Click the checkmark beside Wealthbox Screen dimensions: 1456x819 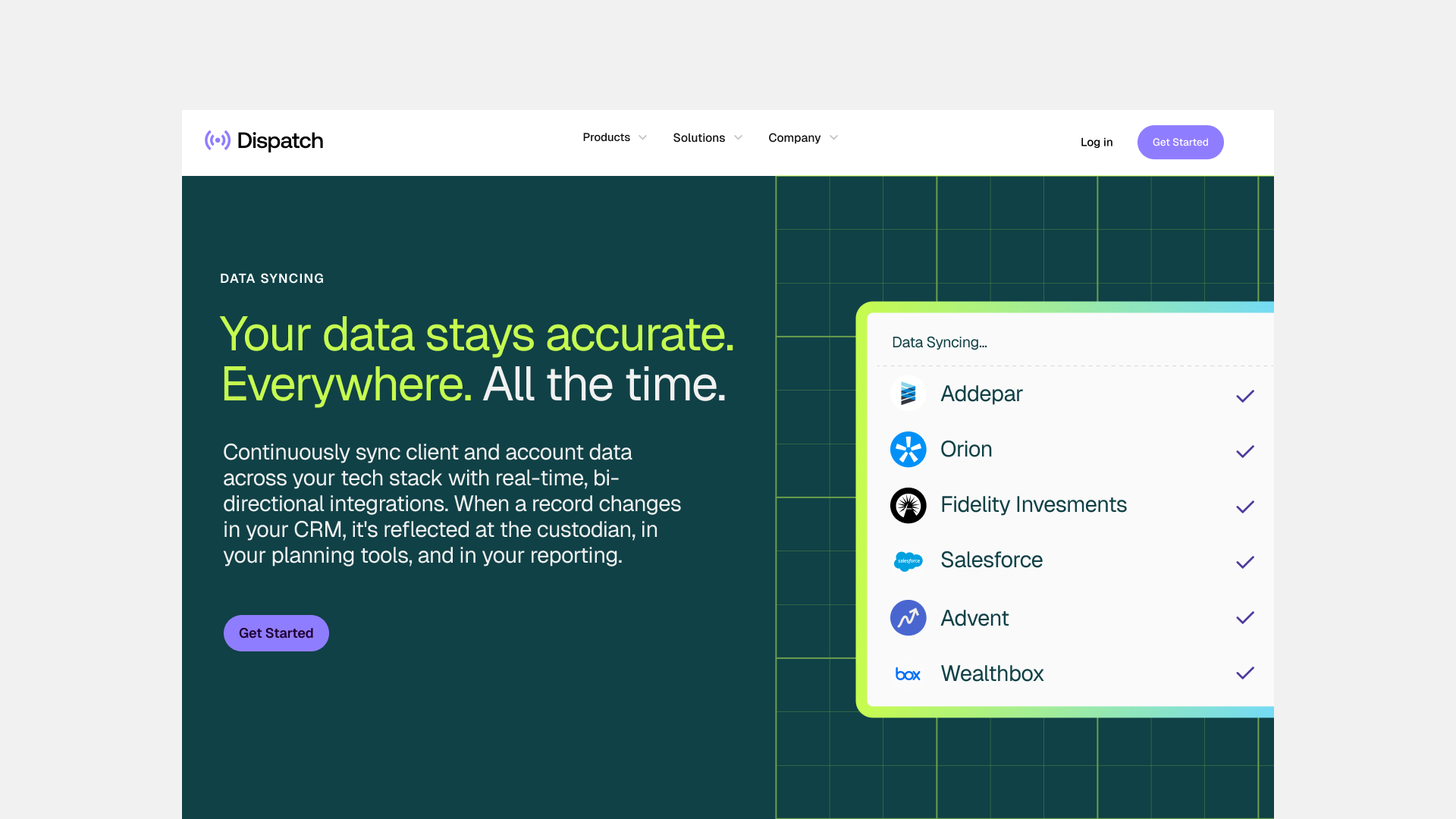[1245, 673]
